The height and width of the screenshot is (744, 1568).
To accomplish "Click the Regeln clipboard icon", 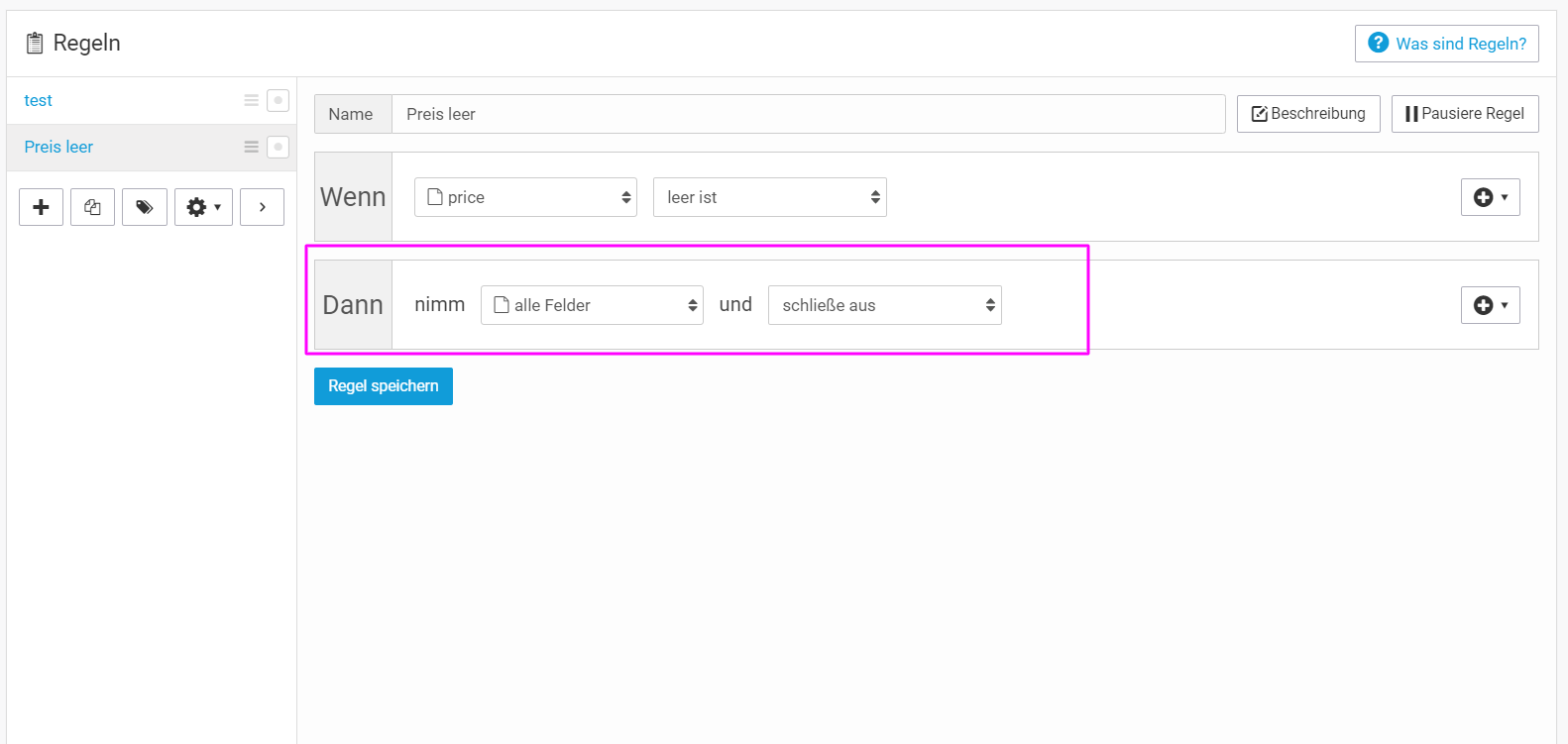I will point(35,43).
